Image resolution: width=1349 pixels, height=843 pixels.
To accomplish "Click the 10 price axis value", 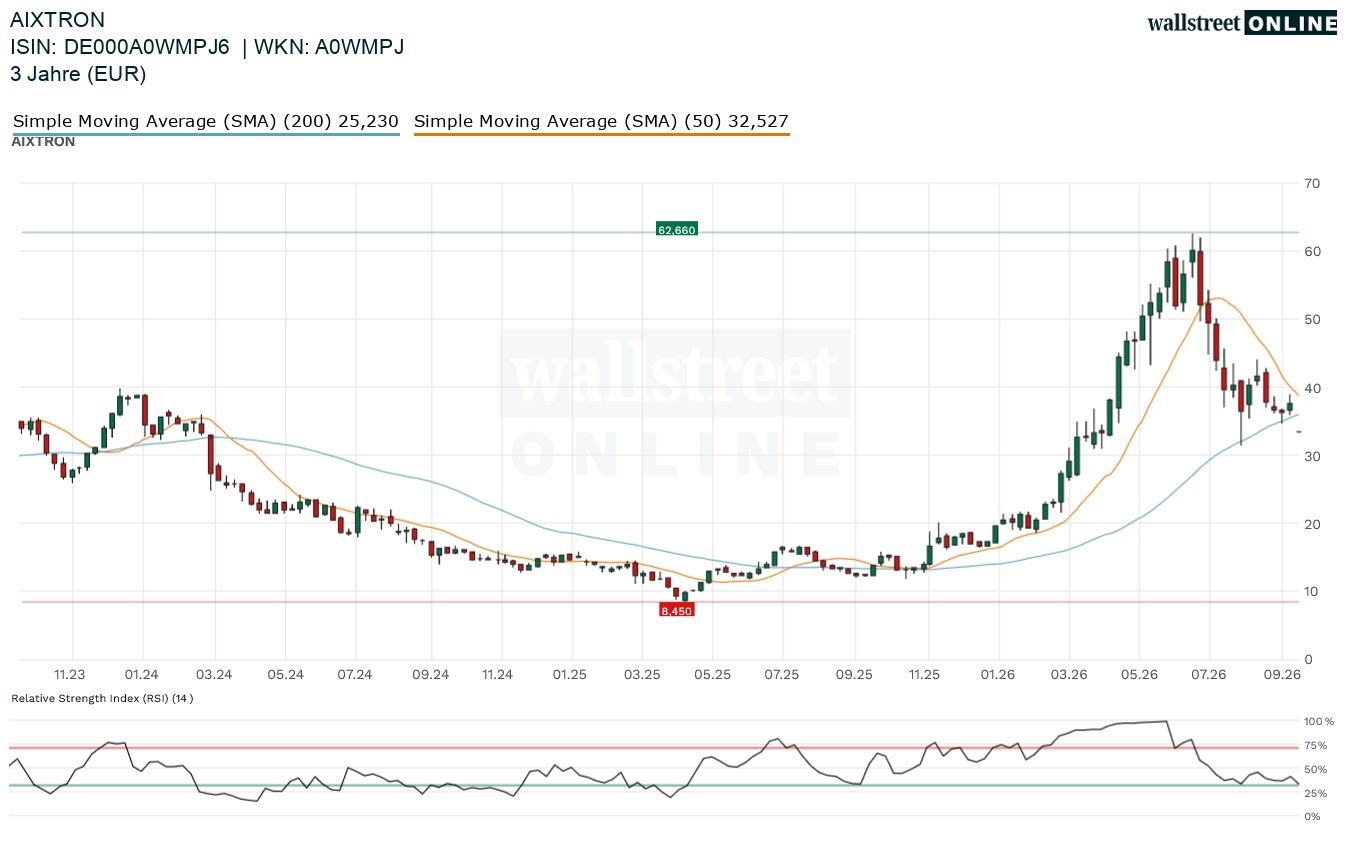I will (x=1312, y=592).
